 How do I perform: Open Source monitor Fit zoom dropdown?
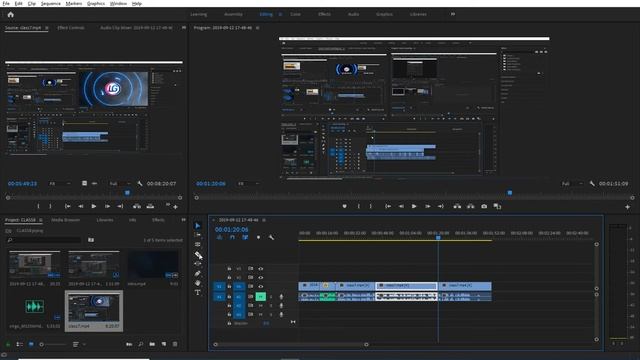coord(60,184)
